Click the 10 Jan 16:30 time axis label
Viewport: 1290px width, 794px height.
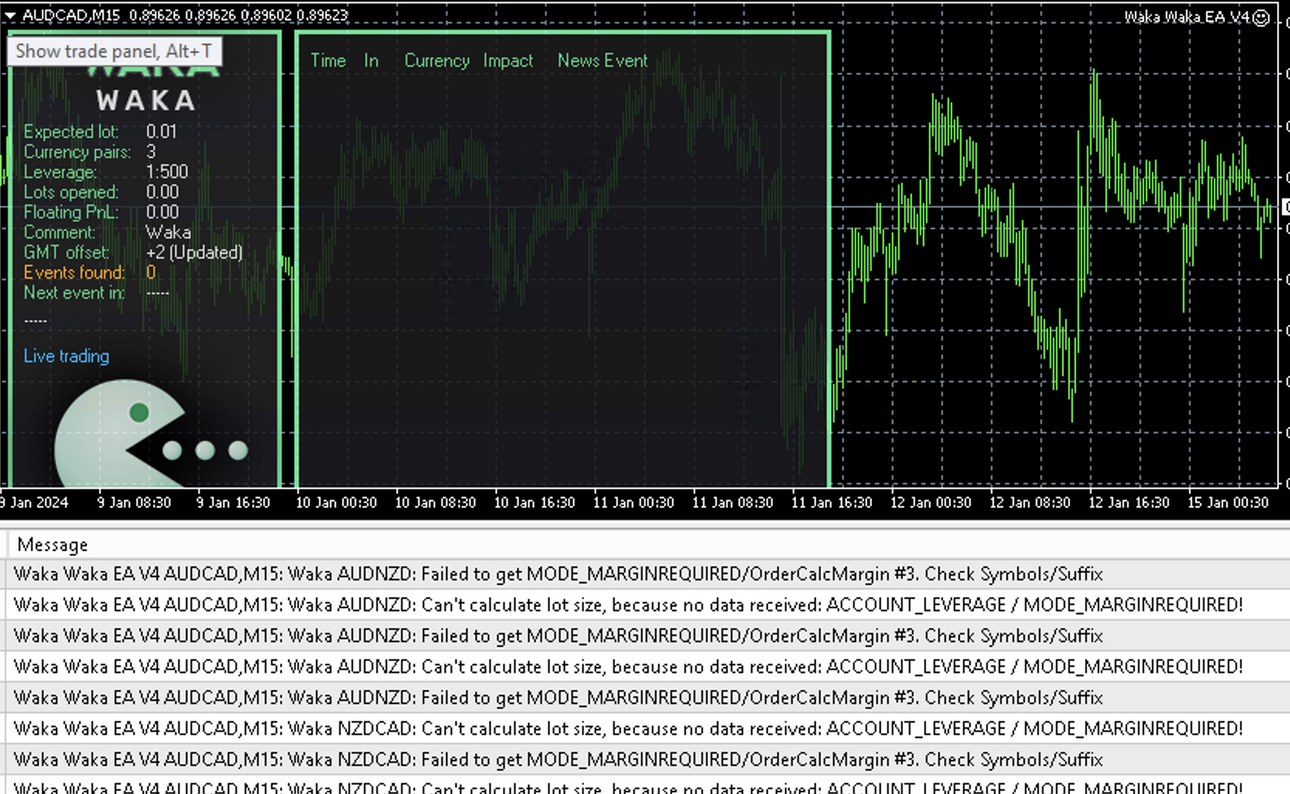tap(535, 502)
